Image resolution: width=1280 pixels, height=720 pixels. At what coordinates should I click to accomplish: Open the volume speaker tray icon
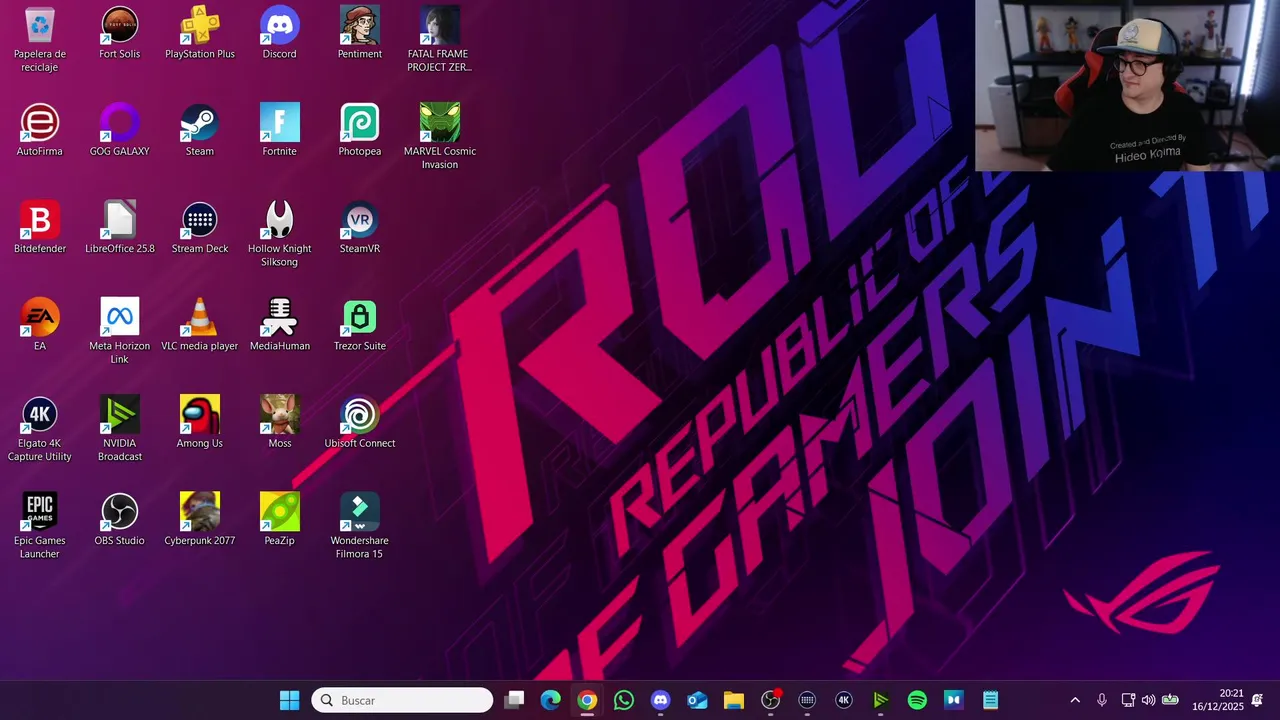1148,700
